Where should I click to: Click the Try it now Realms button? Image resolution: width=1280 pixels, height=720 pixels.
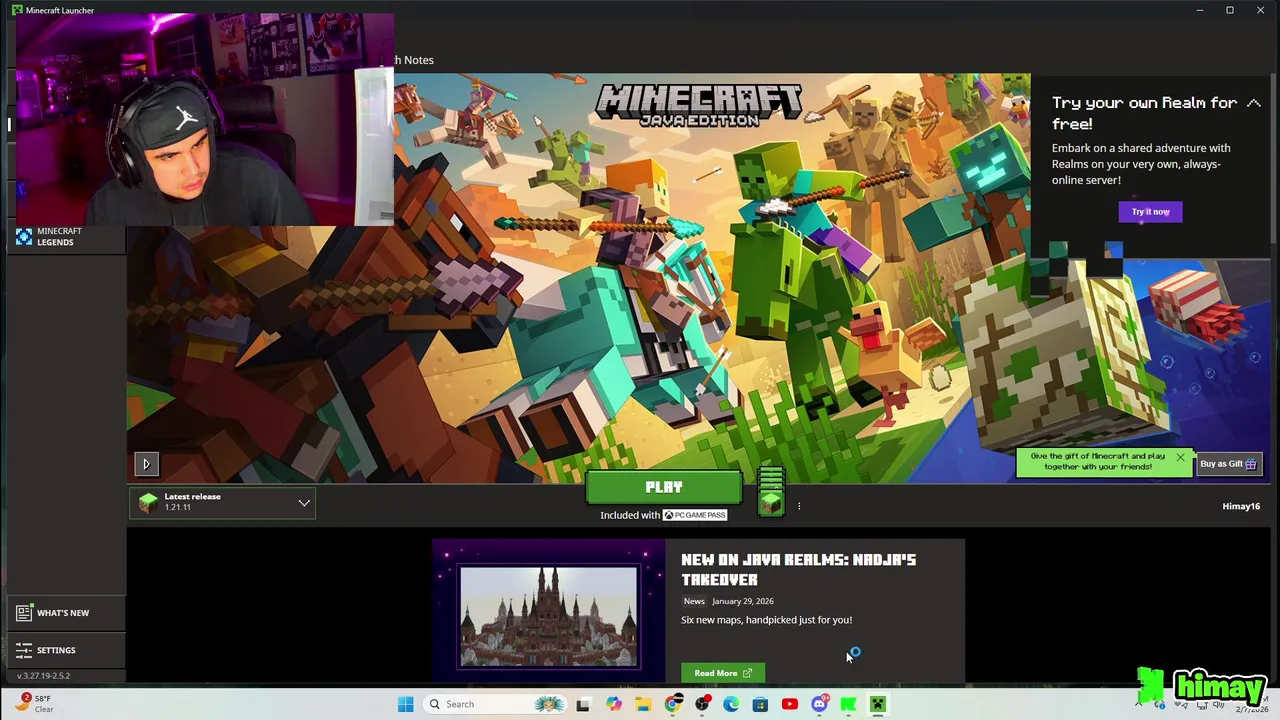point(1150,212)
